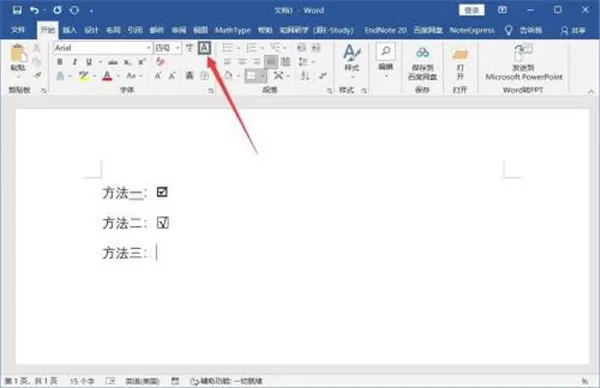Center the paragraph text
The image size is (600, 388).
242,62
